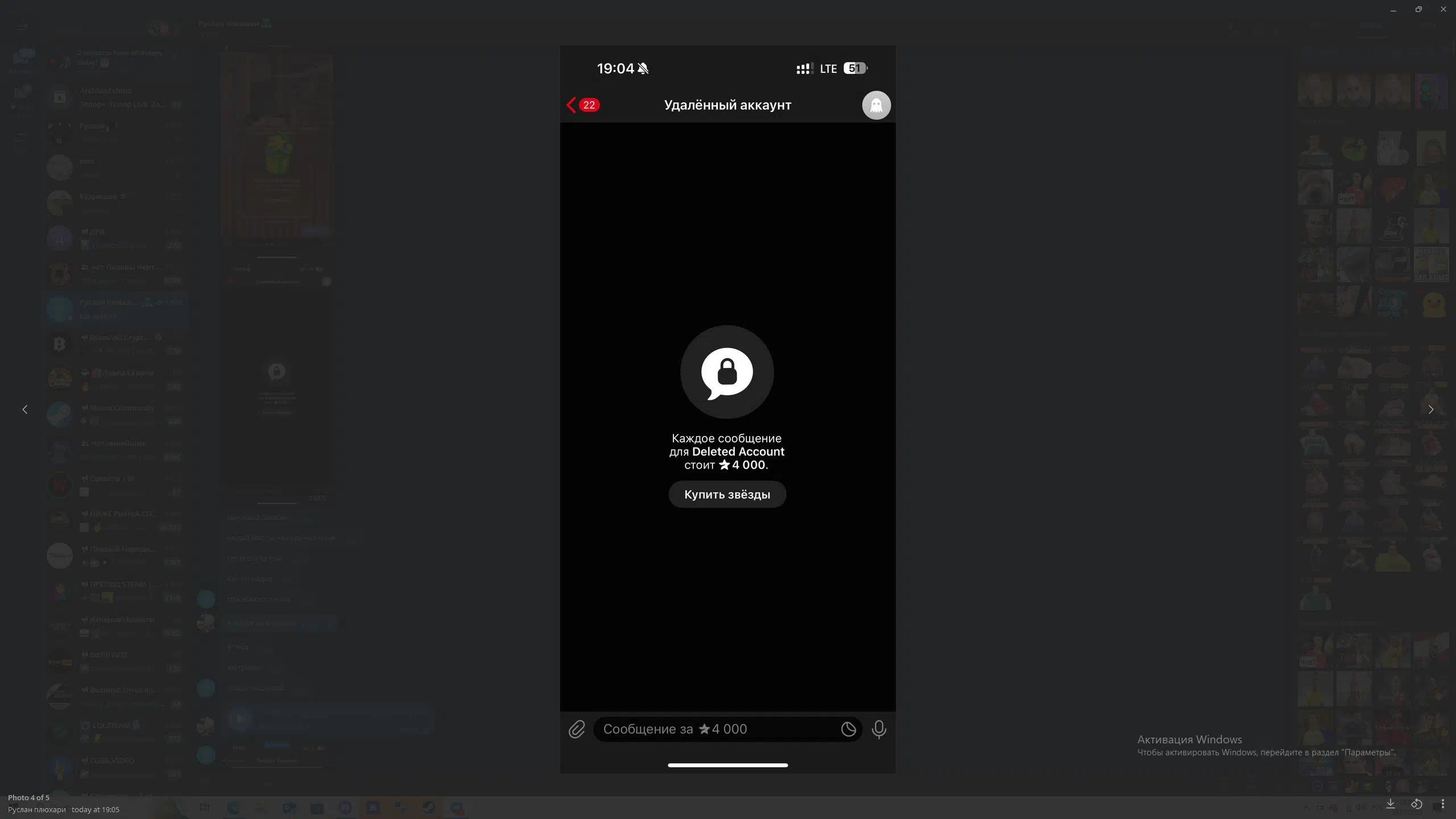Click the sender name Руслан плюхари
The width and height of the screenshot is (1456, 819).
pos(37,809)
